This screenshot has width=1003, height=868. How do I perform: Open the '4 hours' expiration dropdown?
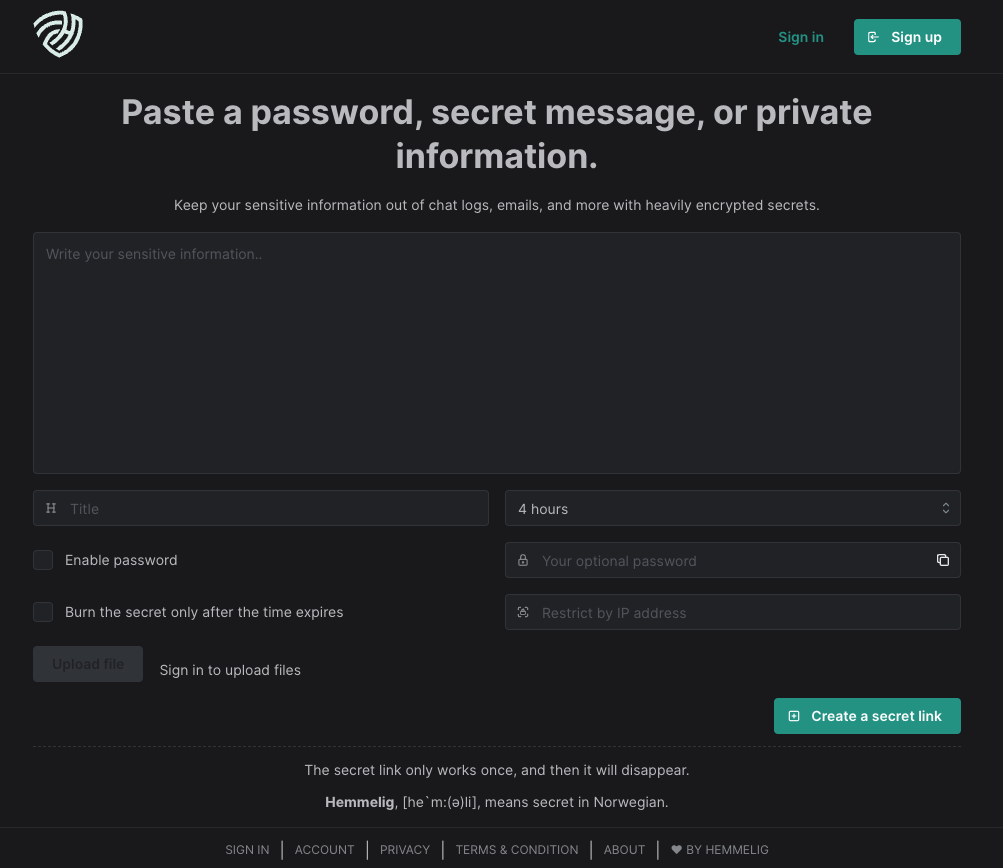[x=732, y=508]
